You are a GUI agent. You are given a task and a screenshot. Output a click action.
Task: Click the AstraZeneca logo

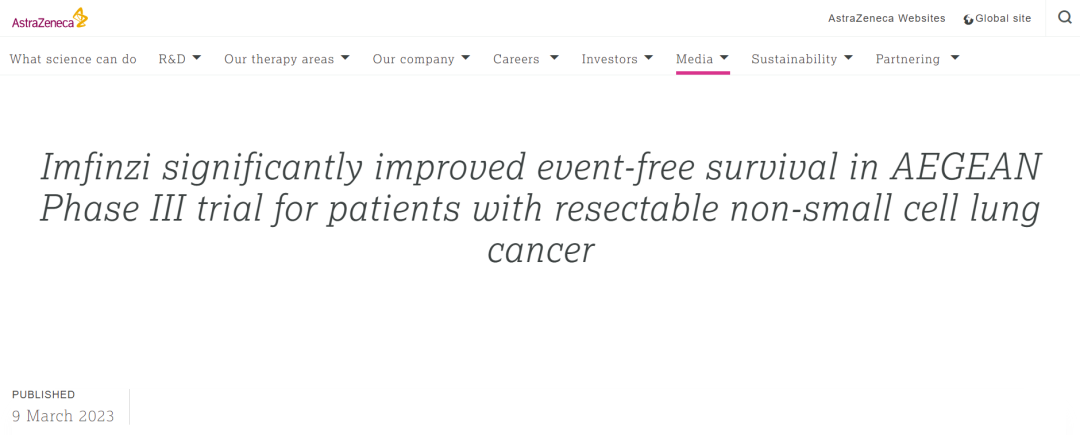[50, 18]
